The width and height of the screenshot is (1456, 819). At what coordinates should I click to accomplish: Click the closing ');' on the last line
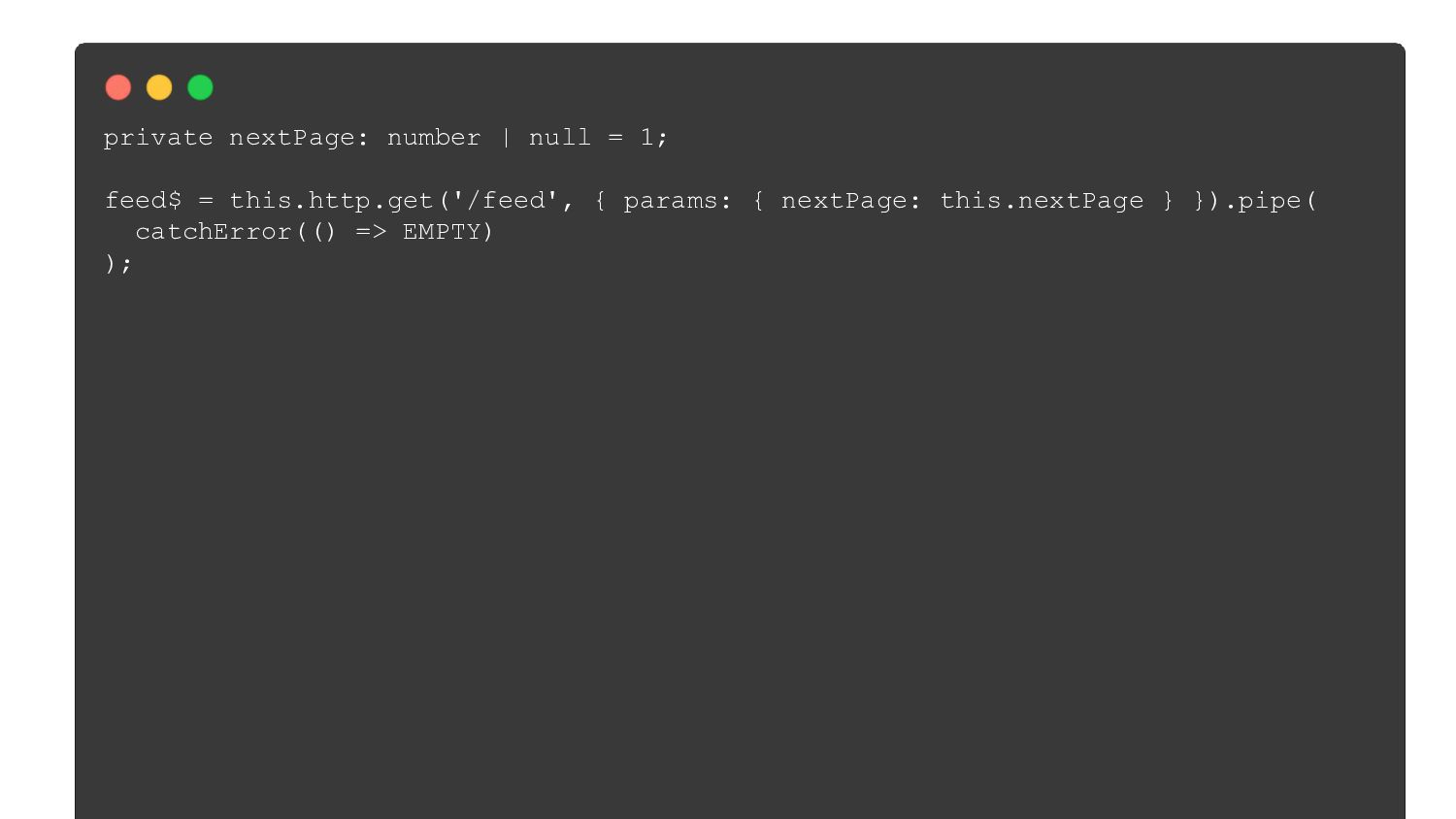click(118, 264)
